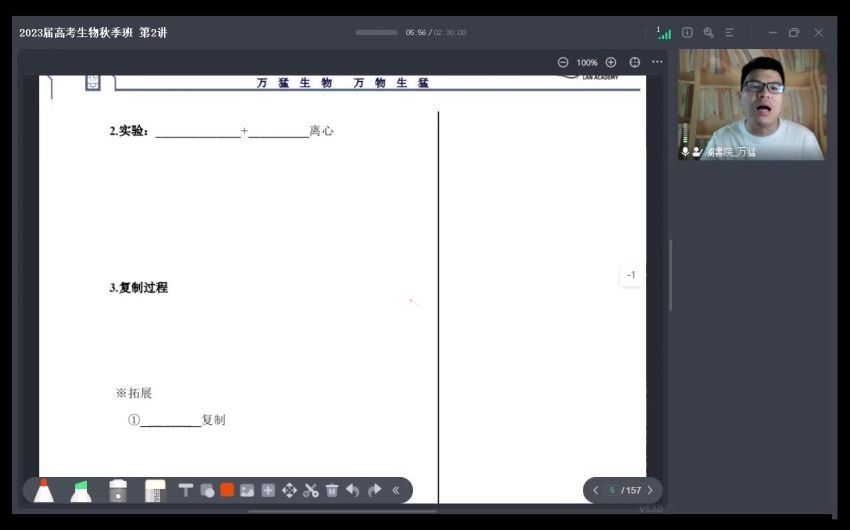Image resolution: width=850 pixels, height=530 pixels.
Task: Click the course title text
Action: (x=93, y=33)
